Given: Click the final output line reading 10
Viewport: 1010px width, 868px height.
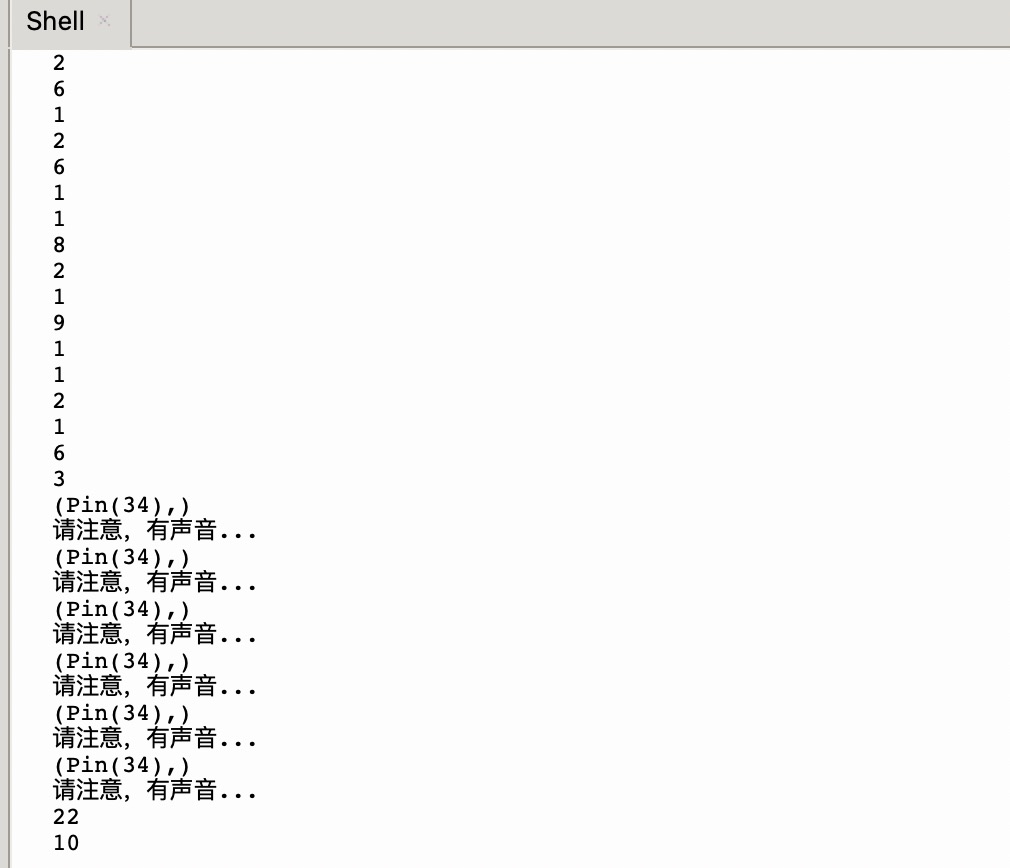Looking at the screenshot, I should pyautogui.click(x=66, y=842).
